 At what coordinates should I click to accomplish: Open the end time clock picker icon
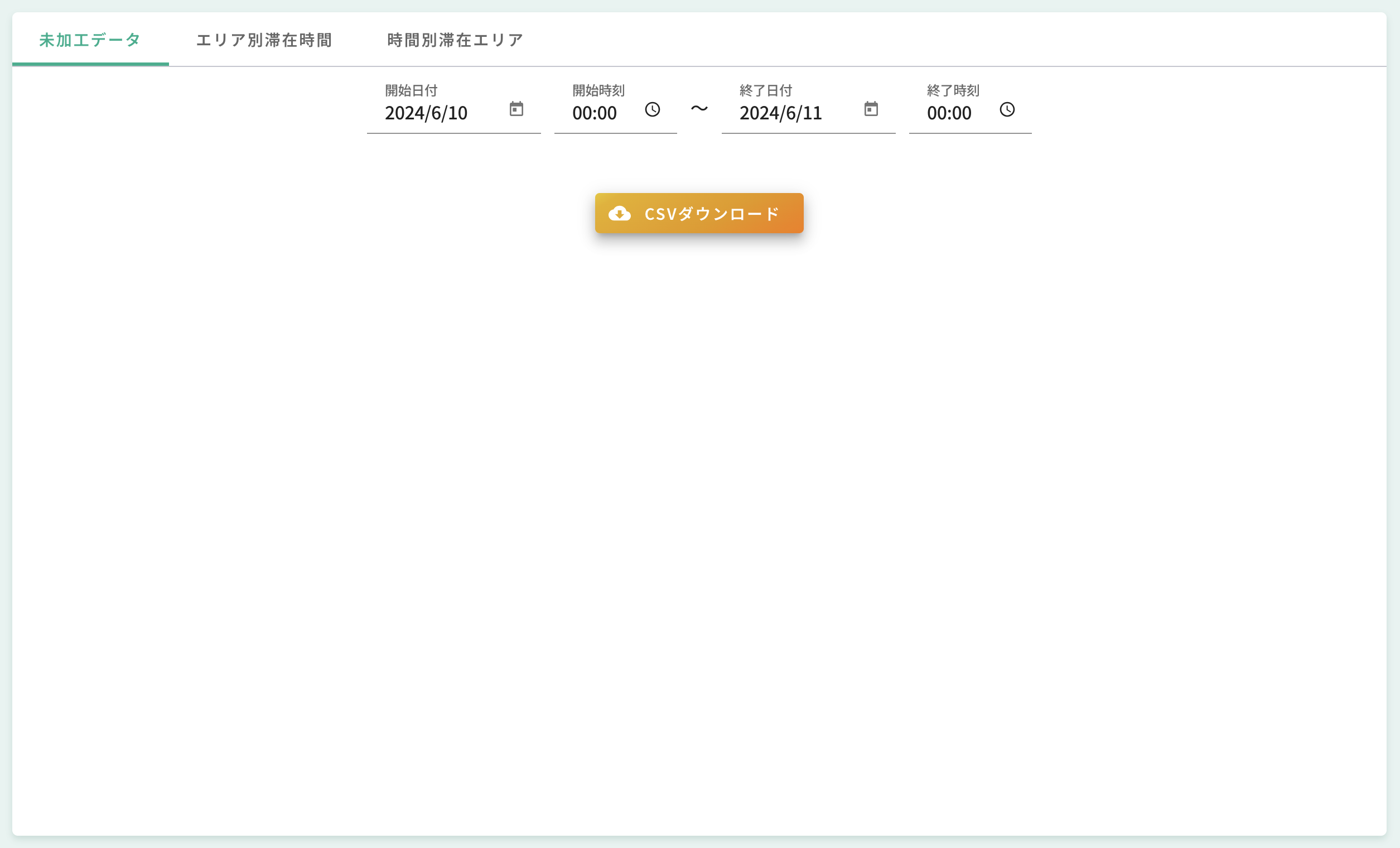click(1007, 110)
